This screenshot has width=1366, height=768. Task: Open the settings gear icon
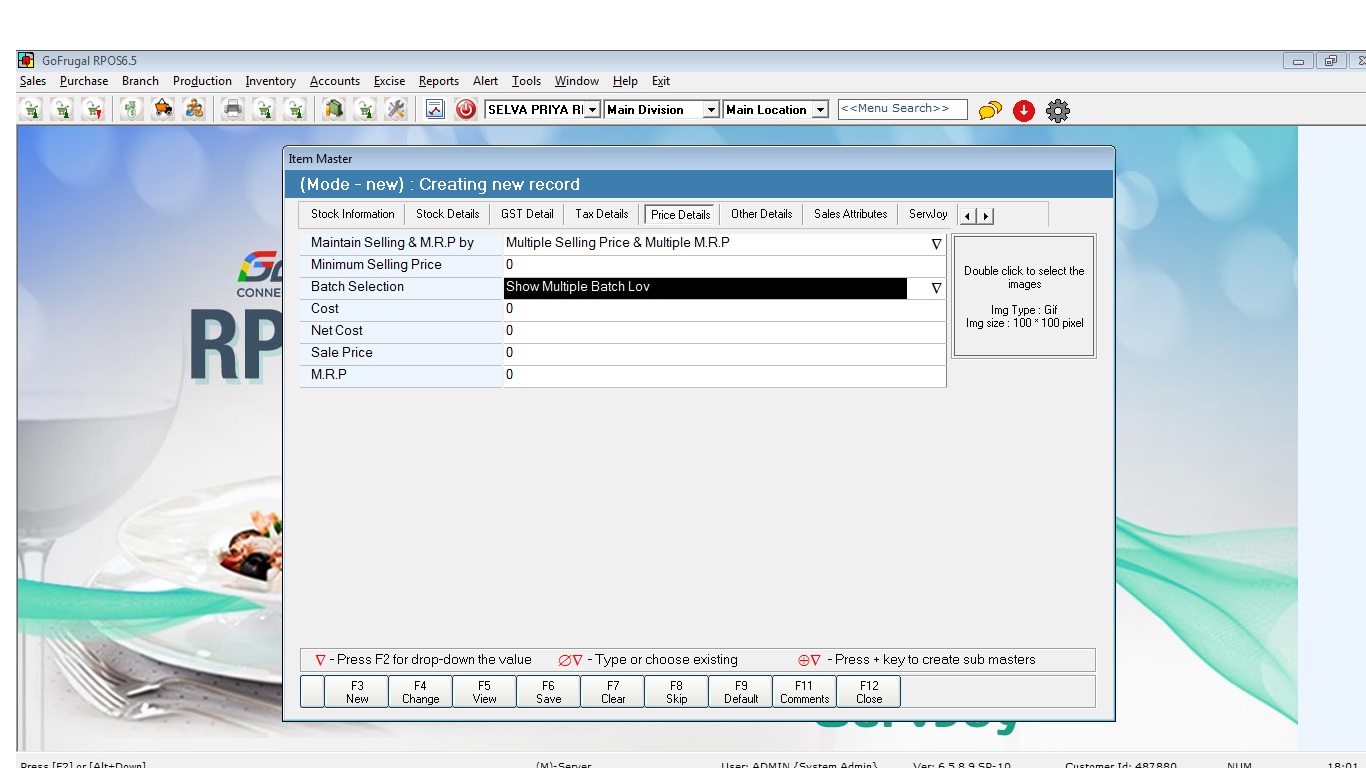1058,110
